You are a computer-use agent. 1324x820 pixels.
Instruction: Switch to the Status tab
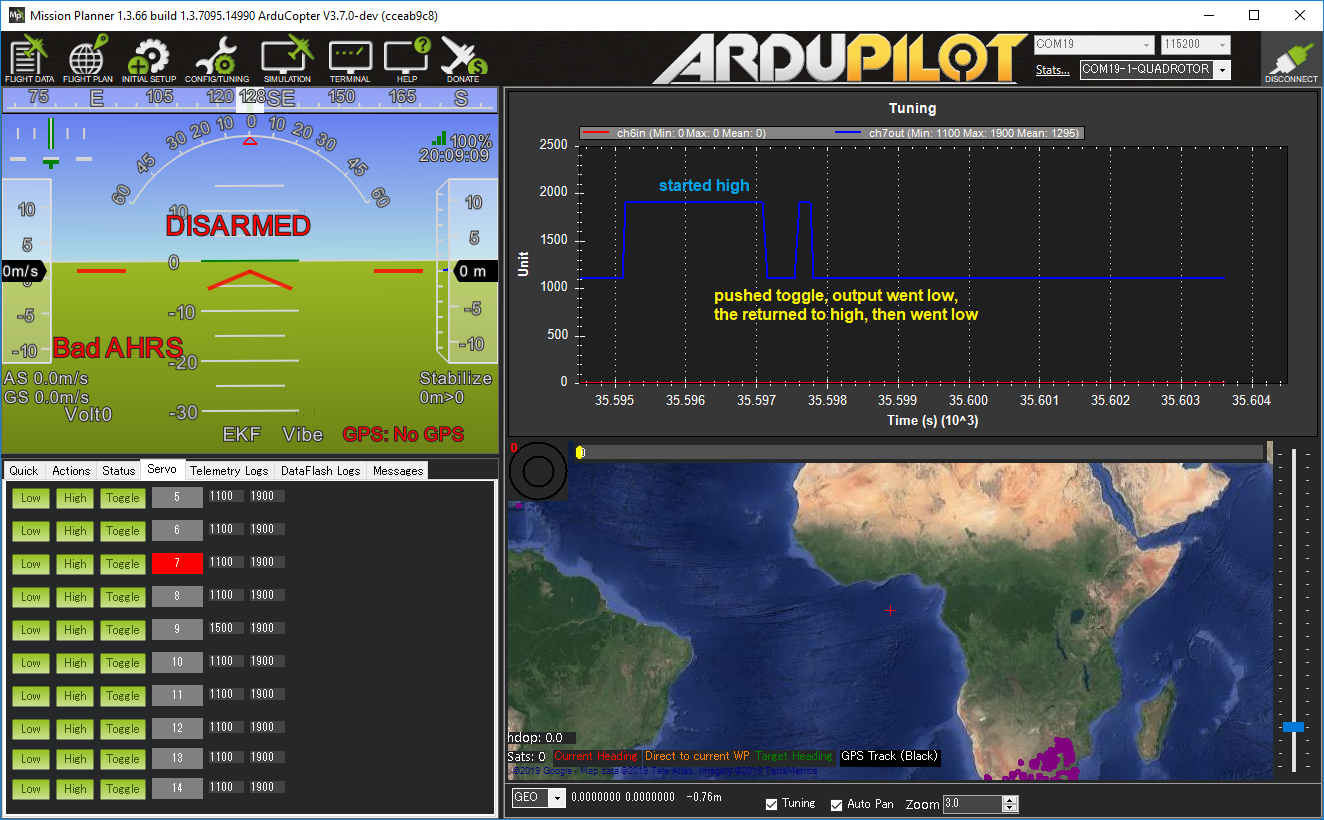pyautogui.click(x=118, y=470)
